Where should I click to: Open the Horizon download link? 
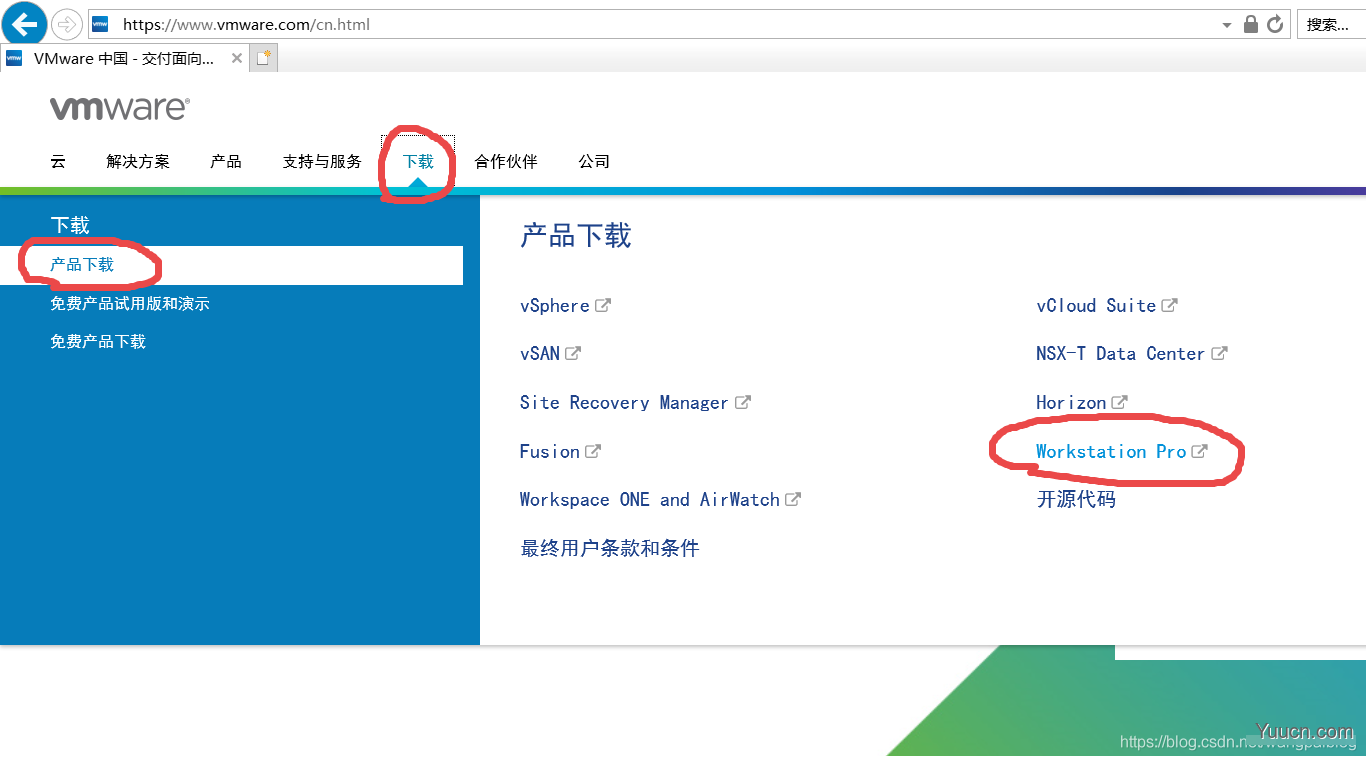(x=1071, y=403)
